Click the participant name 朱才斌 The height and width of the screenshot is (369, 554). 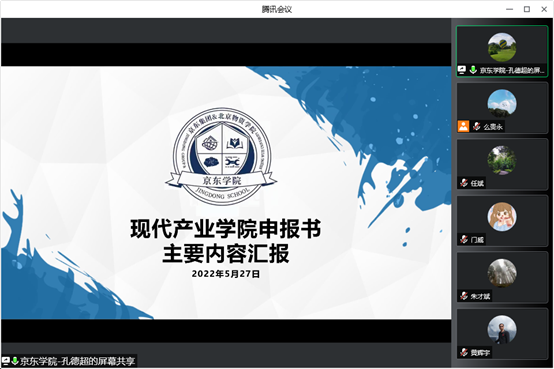coord(480,296)
